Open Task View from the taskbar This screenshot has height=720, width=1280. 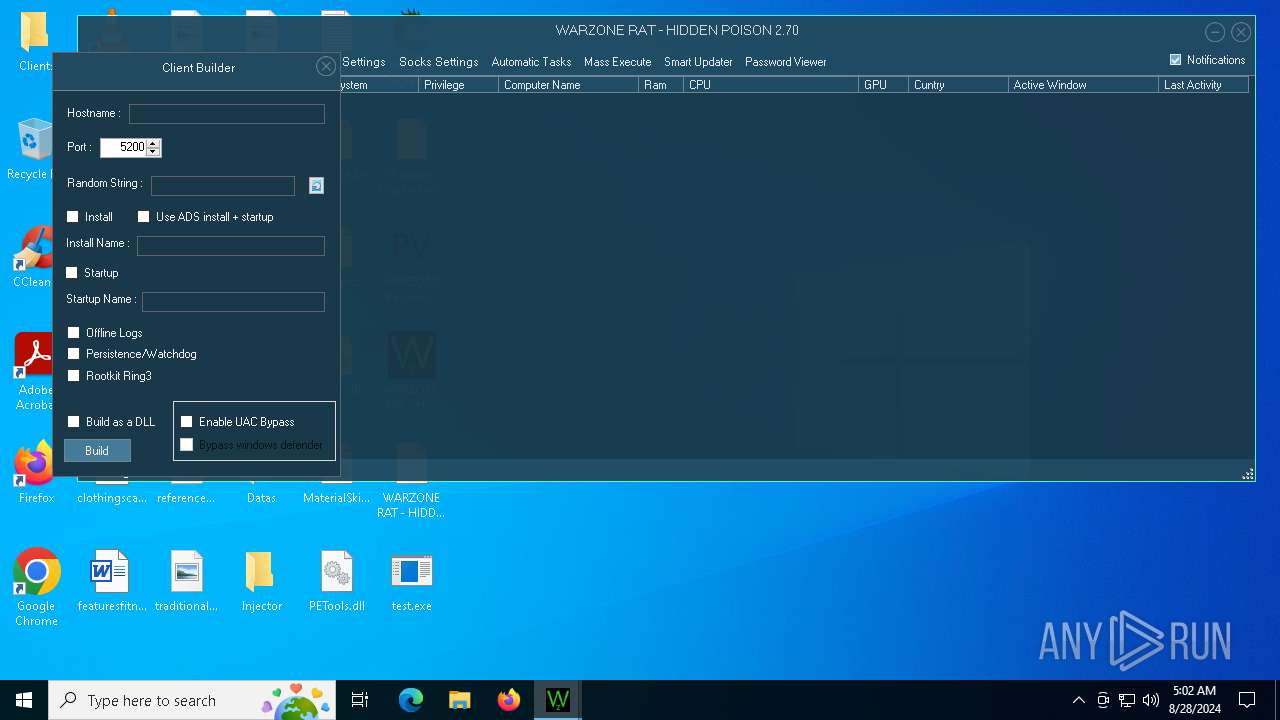[x=360, y=700]
